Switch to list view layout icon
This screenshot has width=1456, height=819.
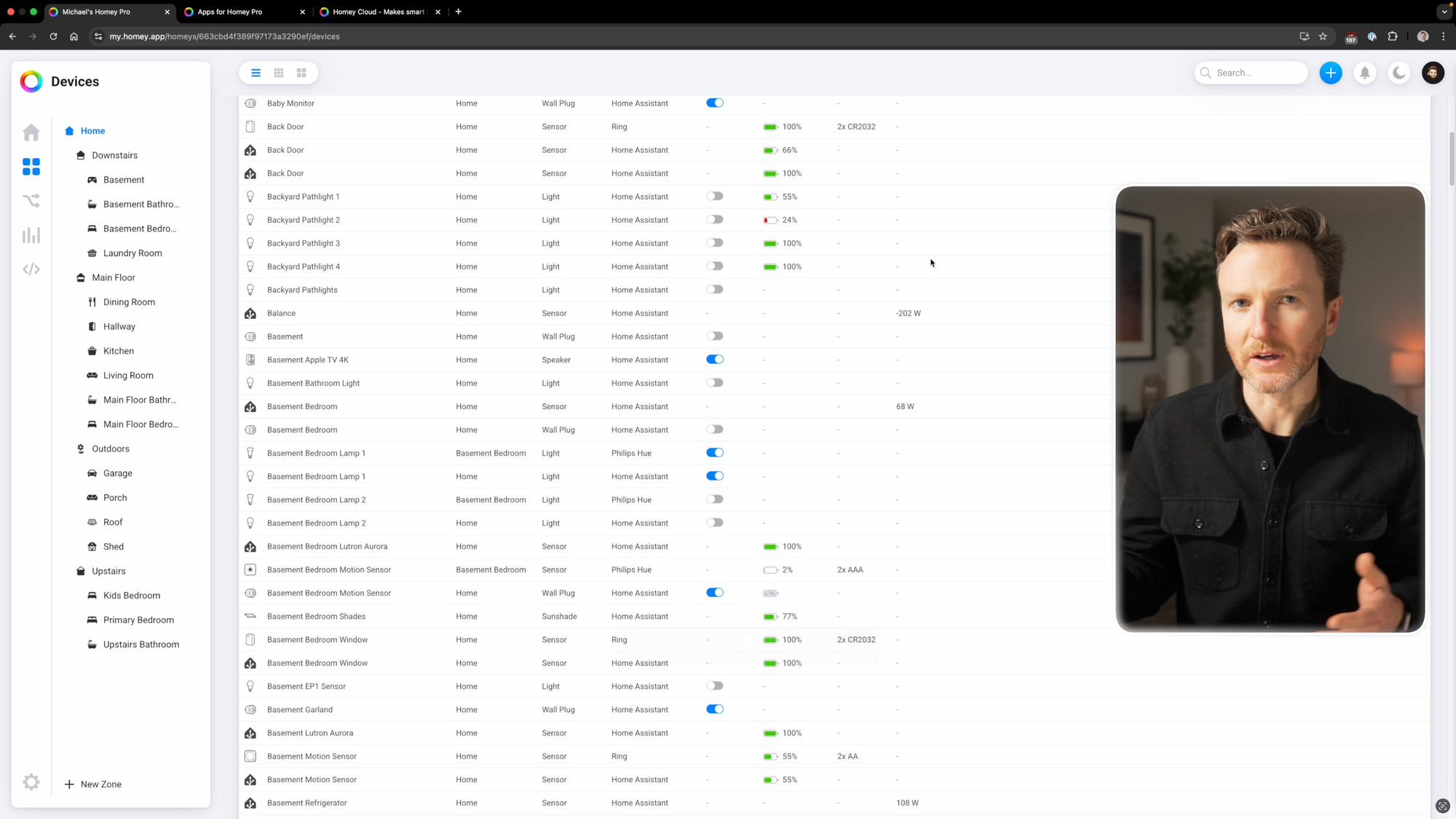tap(256, 73)
